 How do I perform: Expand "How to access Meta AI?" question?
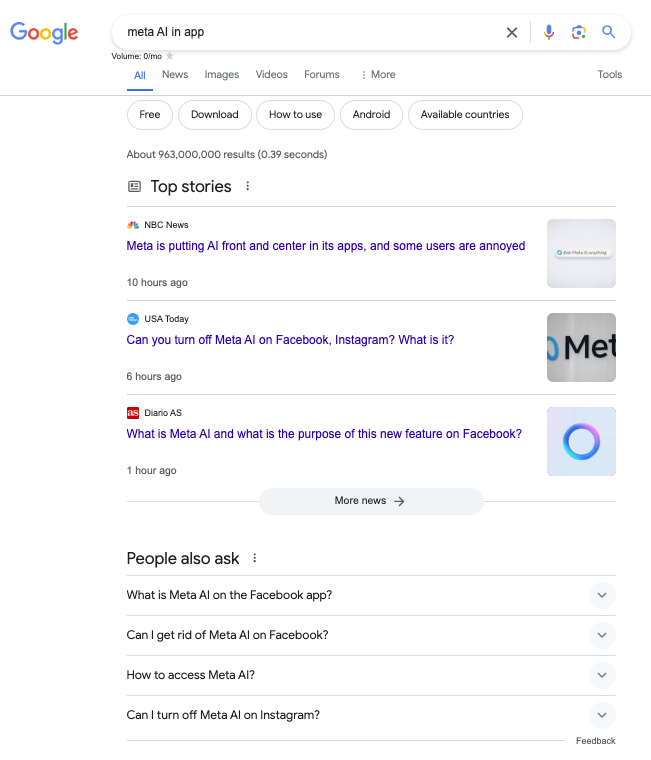(x=601, y=675)
